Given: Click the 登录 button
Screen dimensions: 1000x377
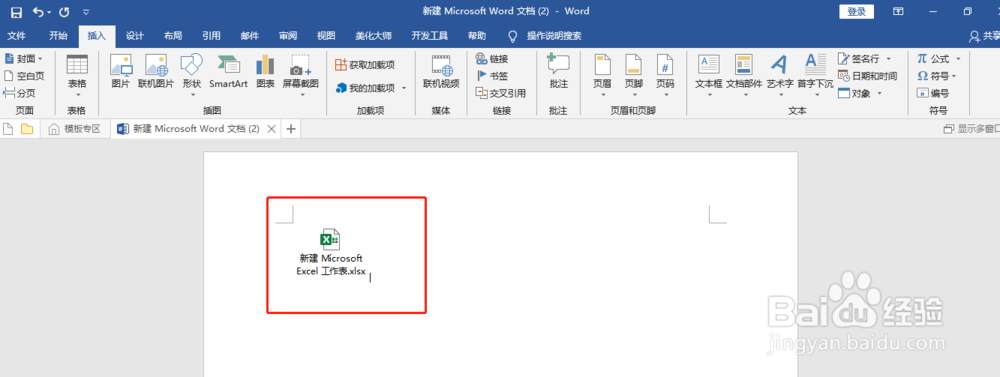Looking at the screenshot, I should pyautogui.click(x=857, y=11).
